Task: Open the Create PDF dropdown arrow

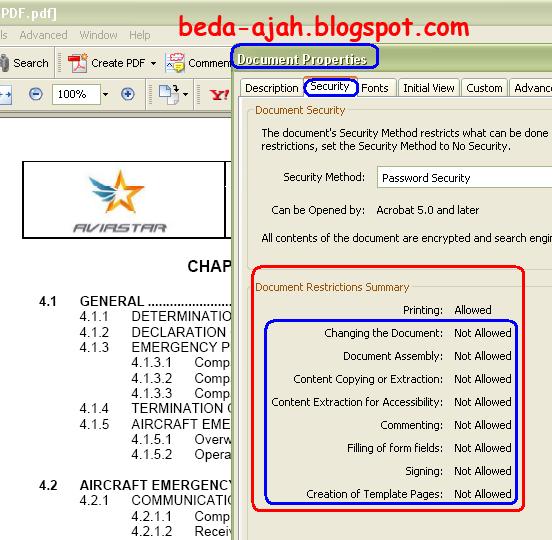Action: coord(153,64)
